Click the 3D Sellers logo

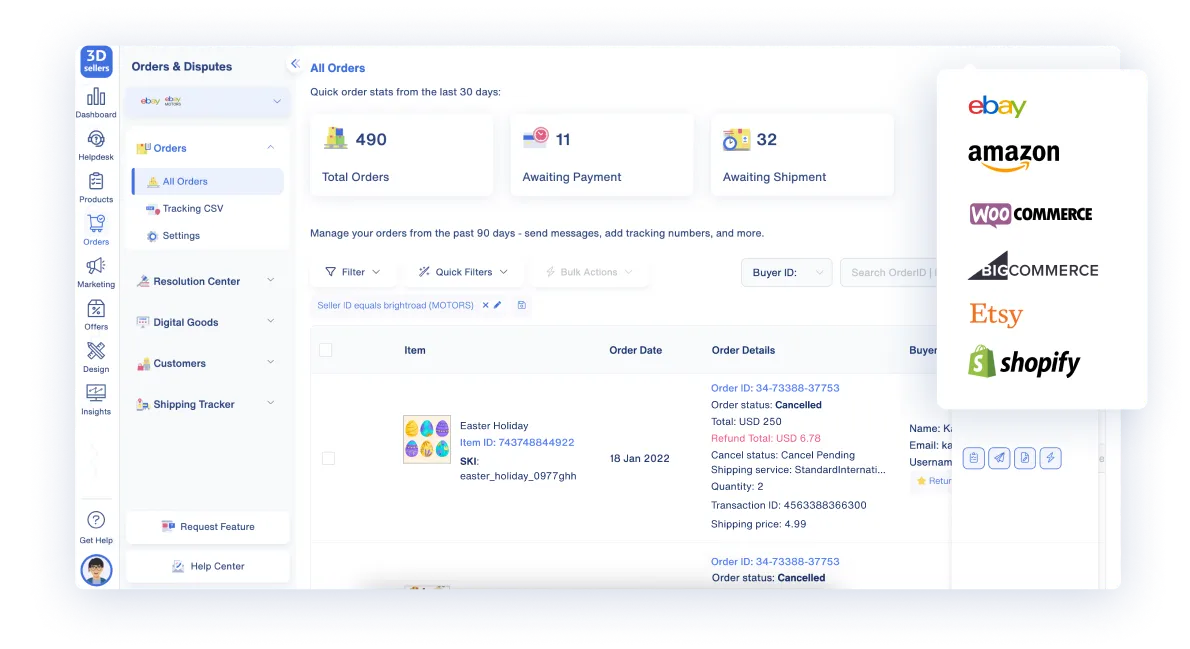(x=96, y=61)
